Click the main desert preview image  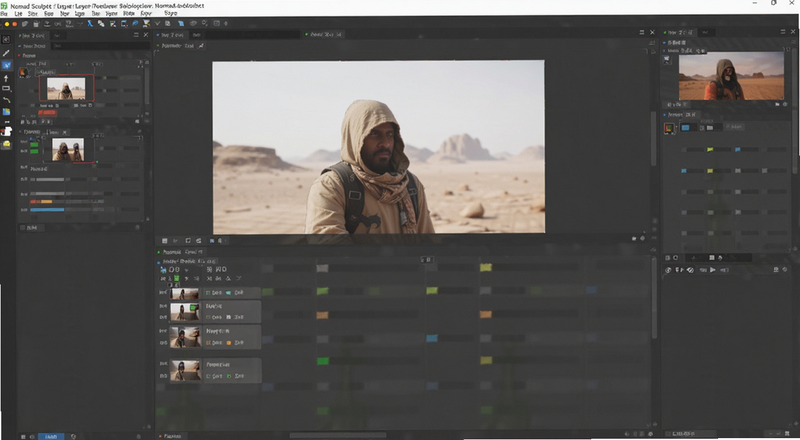click(x=379, y=147)
